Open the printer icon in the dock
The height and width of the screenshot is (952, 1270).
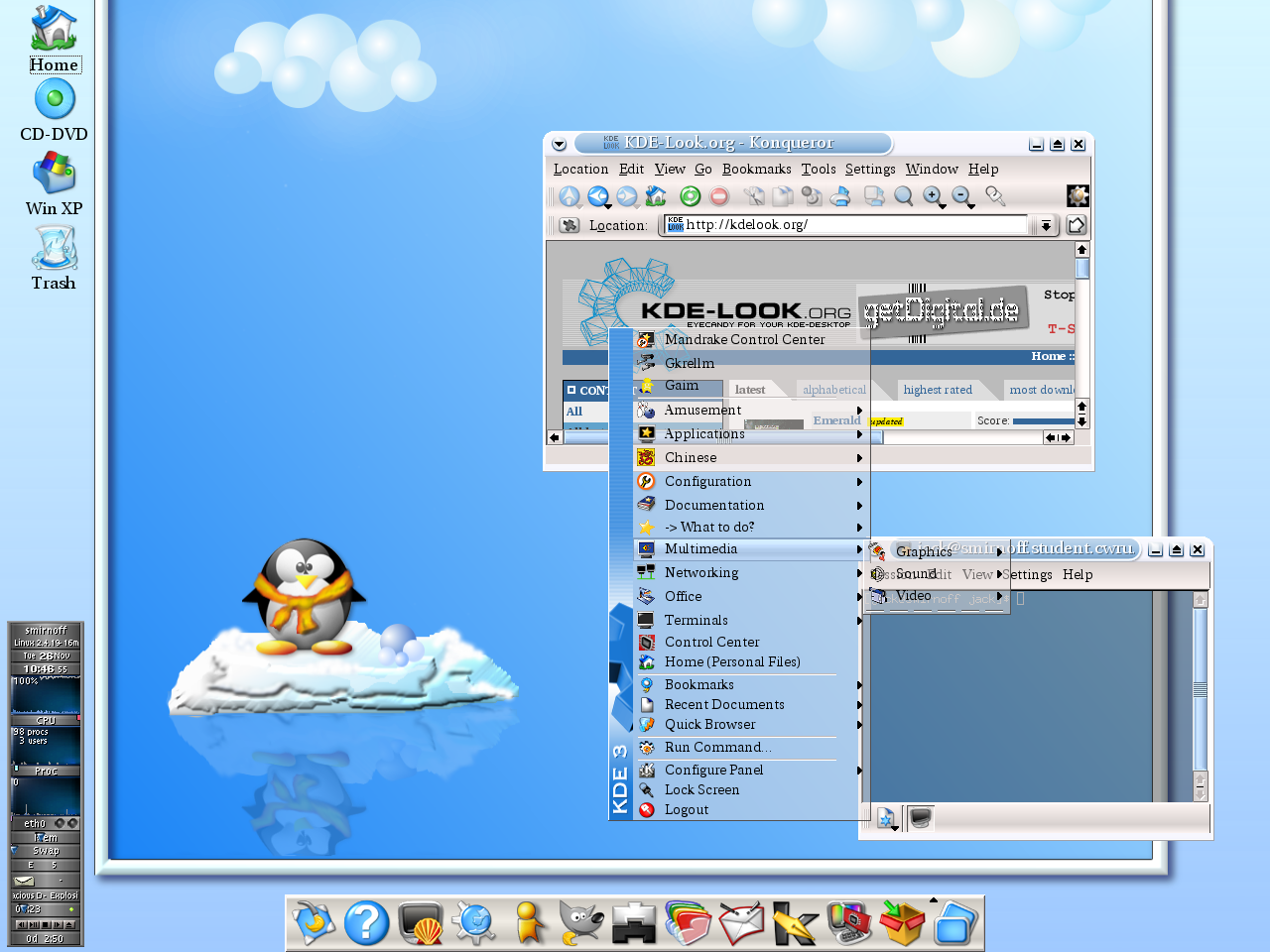tap(633, 923)
